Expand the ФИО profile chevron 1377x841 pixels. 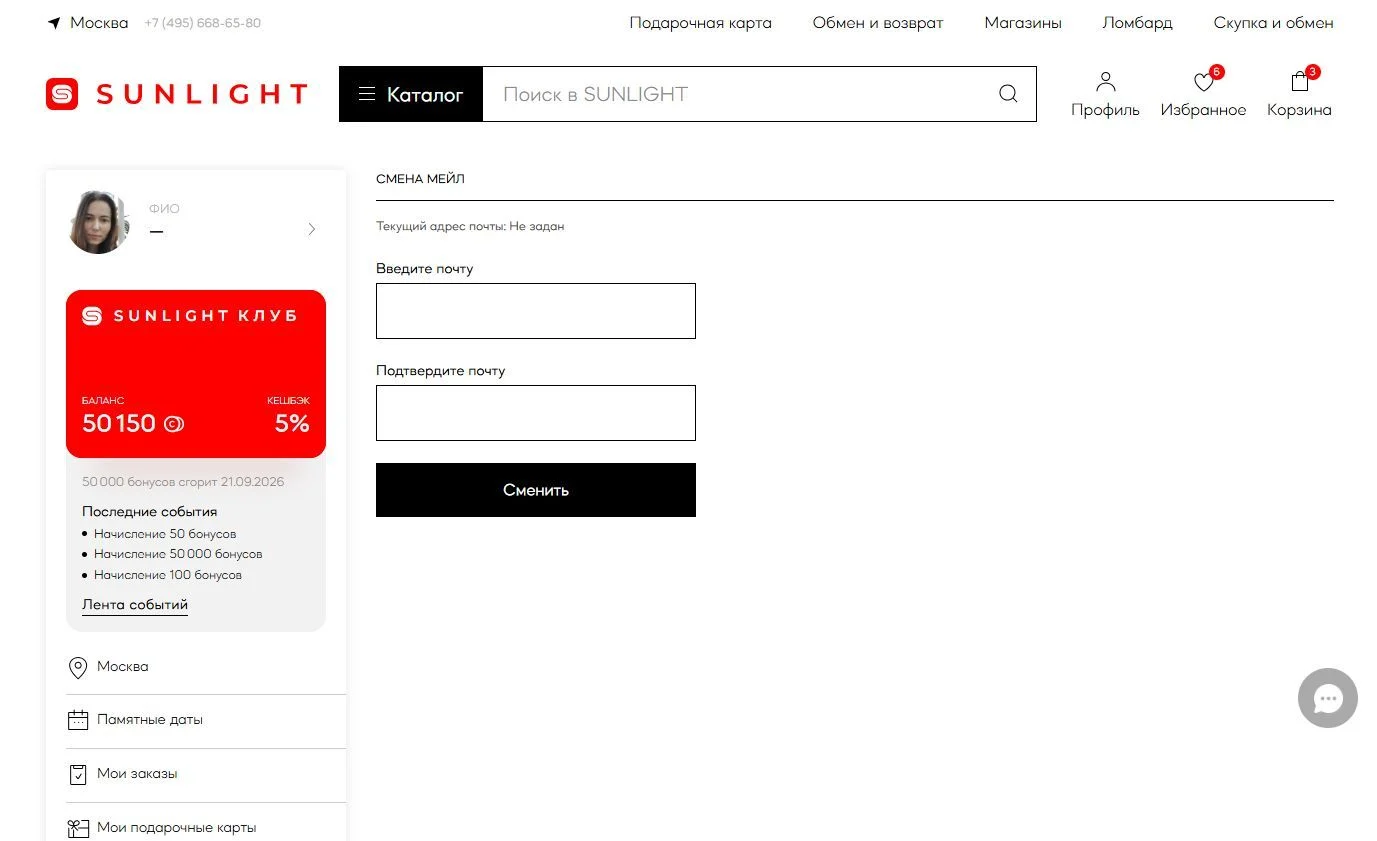312,229
